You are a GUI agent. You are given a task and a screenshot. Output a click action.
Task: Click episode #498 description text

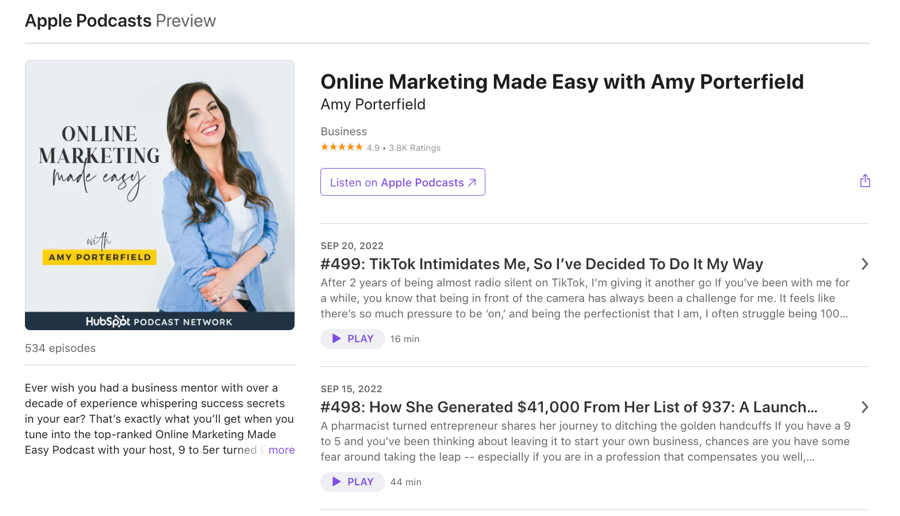pyautogui.click(x=585, y=441)
